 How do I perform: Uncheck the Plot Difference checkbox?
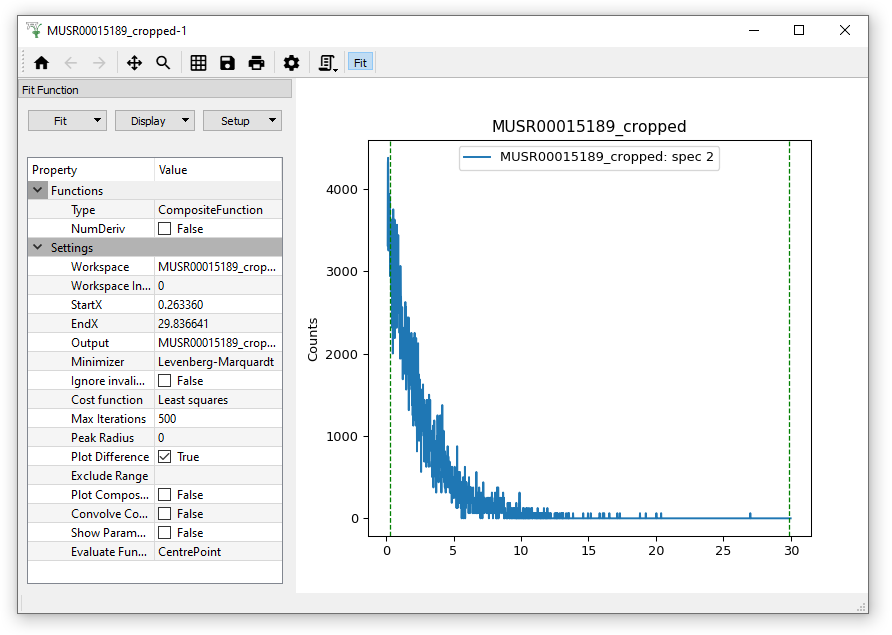(x=165, y=457)
